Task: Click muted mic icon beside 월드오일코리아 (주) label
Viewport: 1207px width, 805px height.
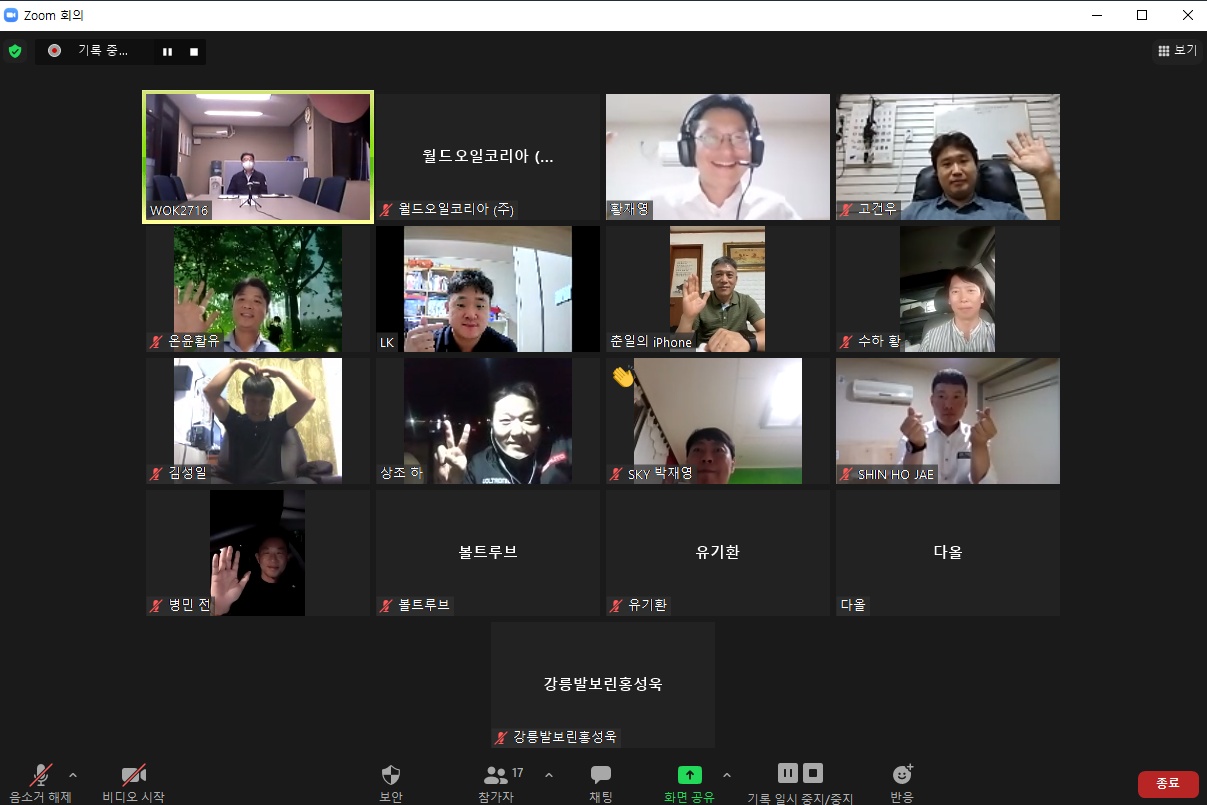Action: [387, 210]
